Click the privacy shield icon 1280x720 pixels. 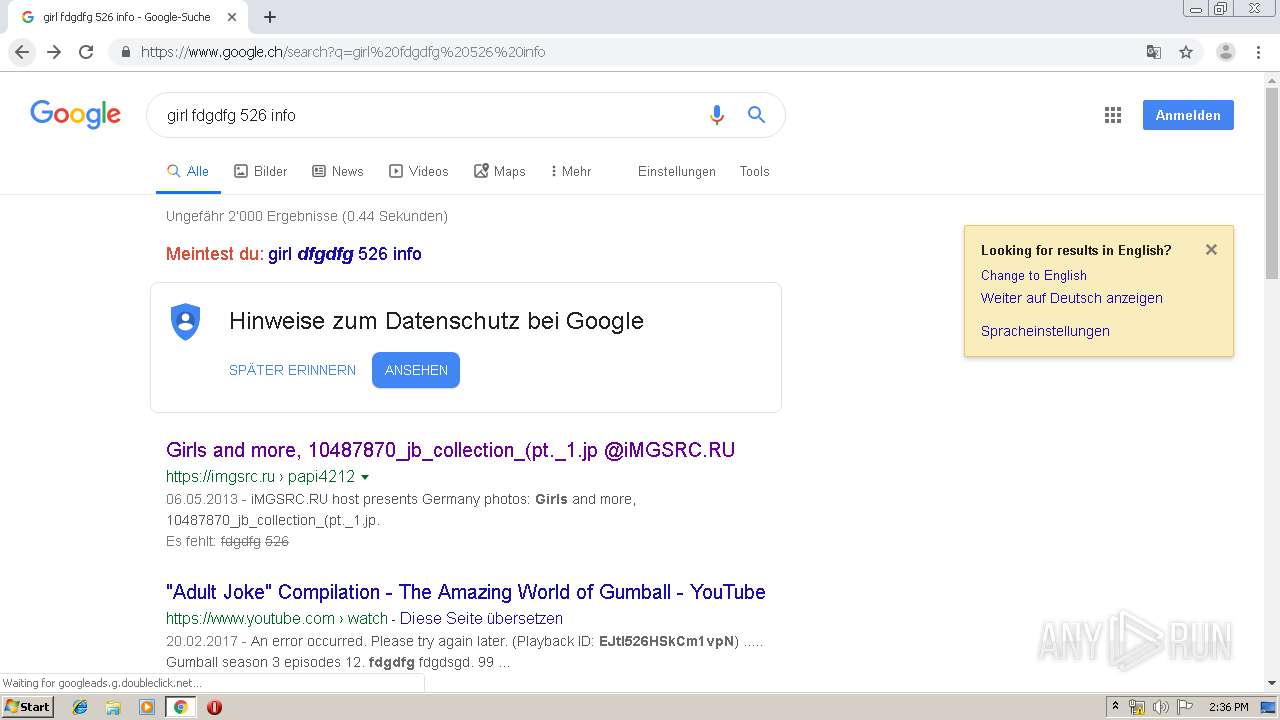pyautogui.click(x=186, y=321)
